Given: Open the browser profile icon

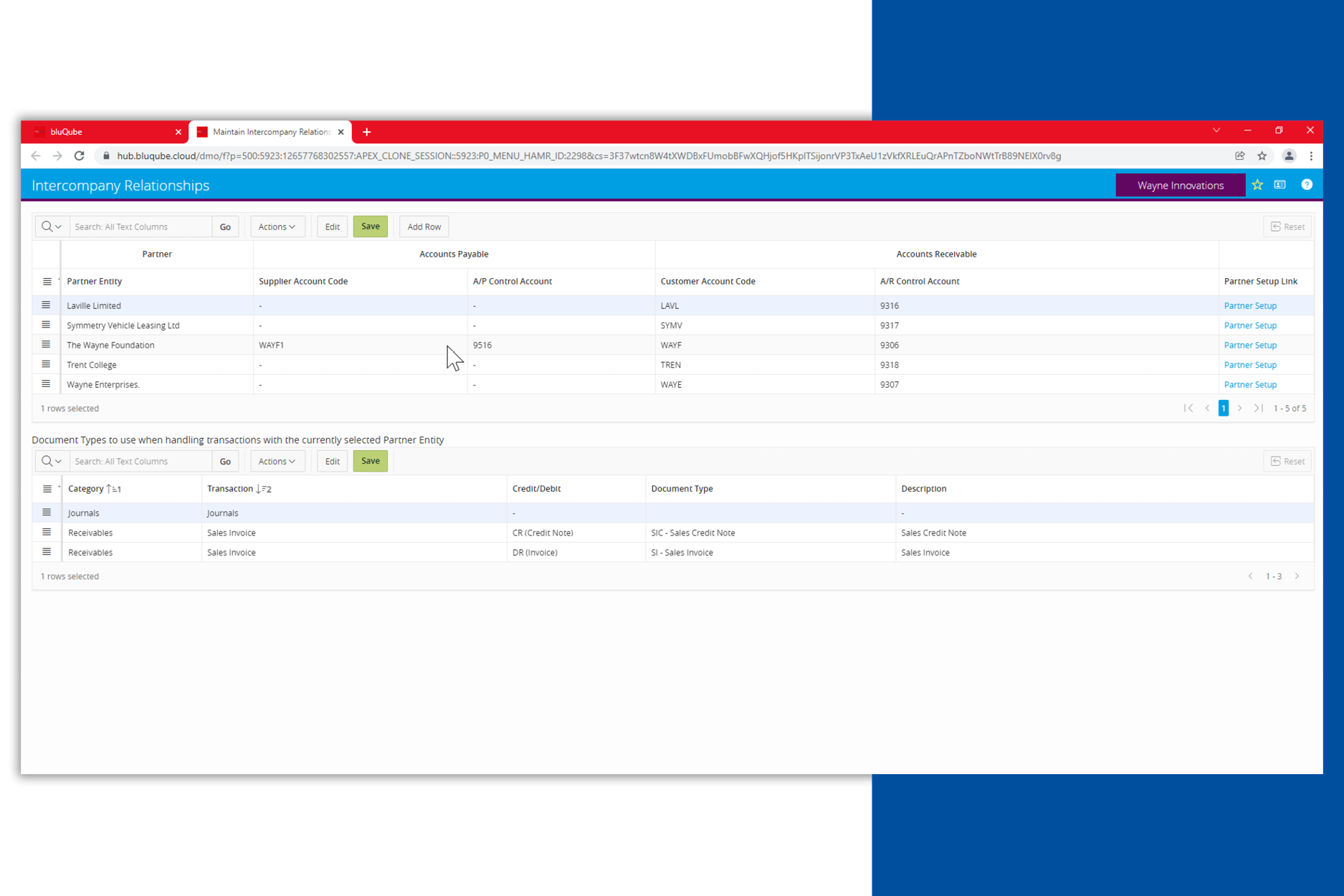Looking at the screenshot, I should coord(1289,156).
